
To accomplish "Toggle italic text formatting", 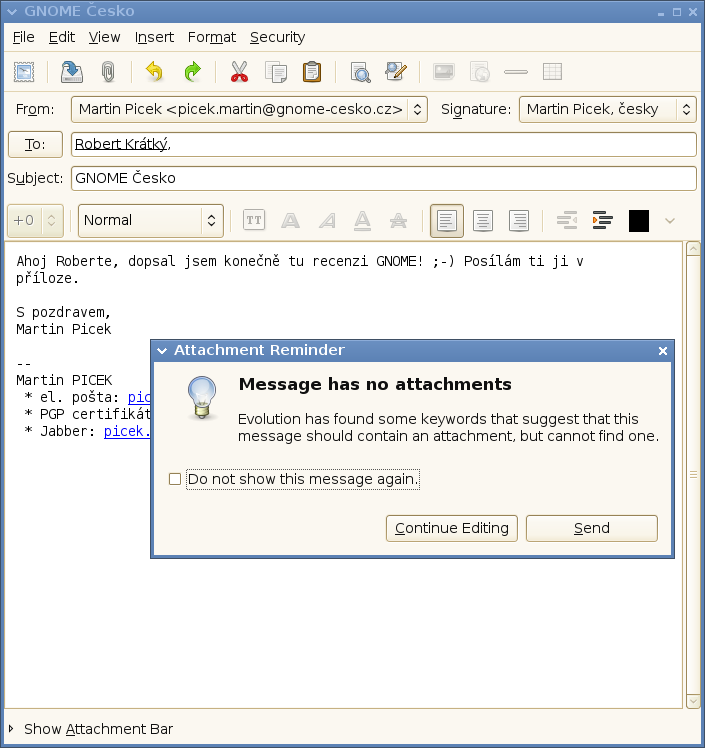I will [327, 221].
